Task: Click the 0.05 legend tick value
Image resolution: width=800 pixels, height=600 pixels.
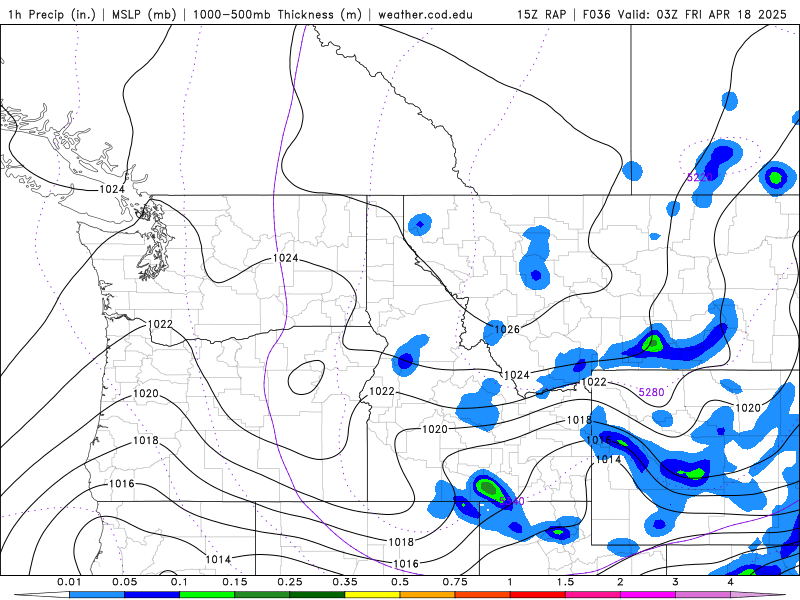Action: [124, 582]
